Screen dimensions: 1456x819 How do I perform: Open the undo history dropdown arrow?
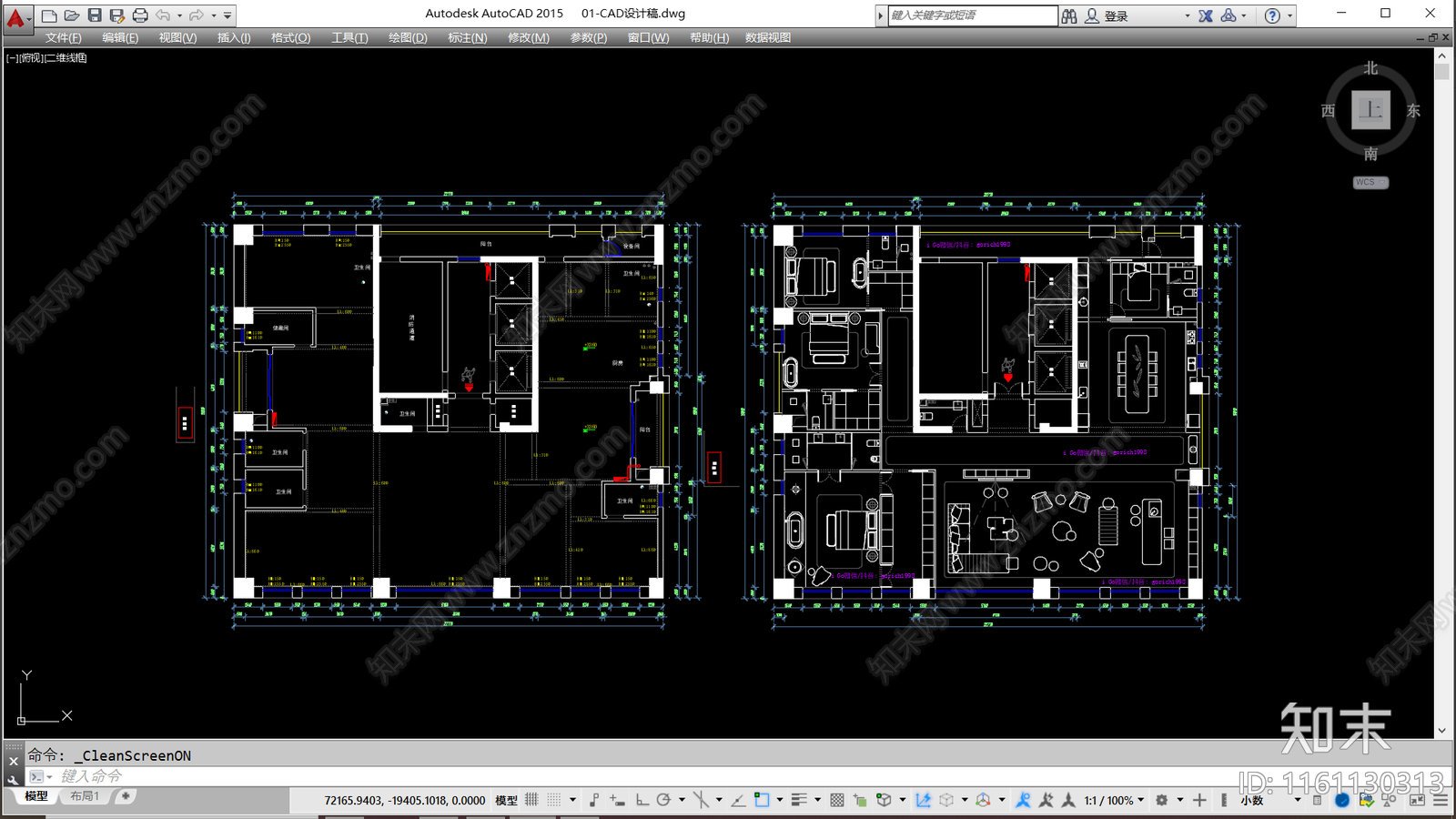point(179,15)
